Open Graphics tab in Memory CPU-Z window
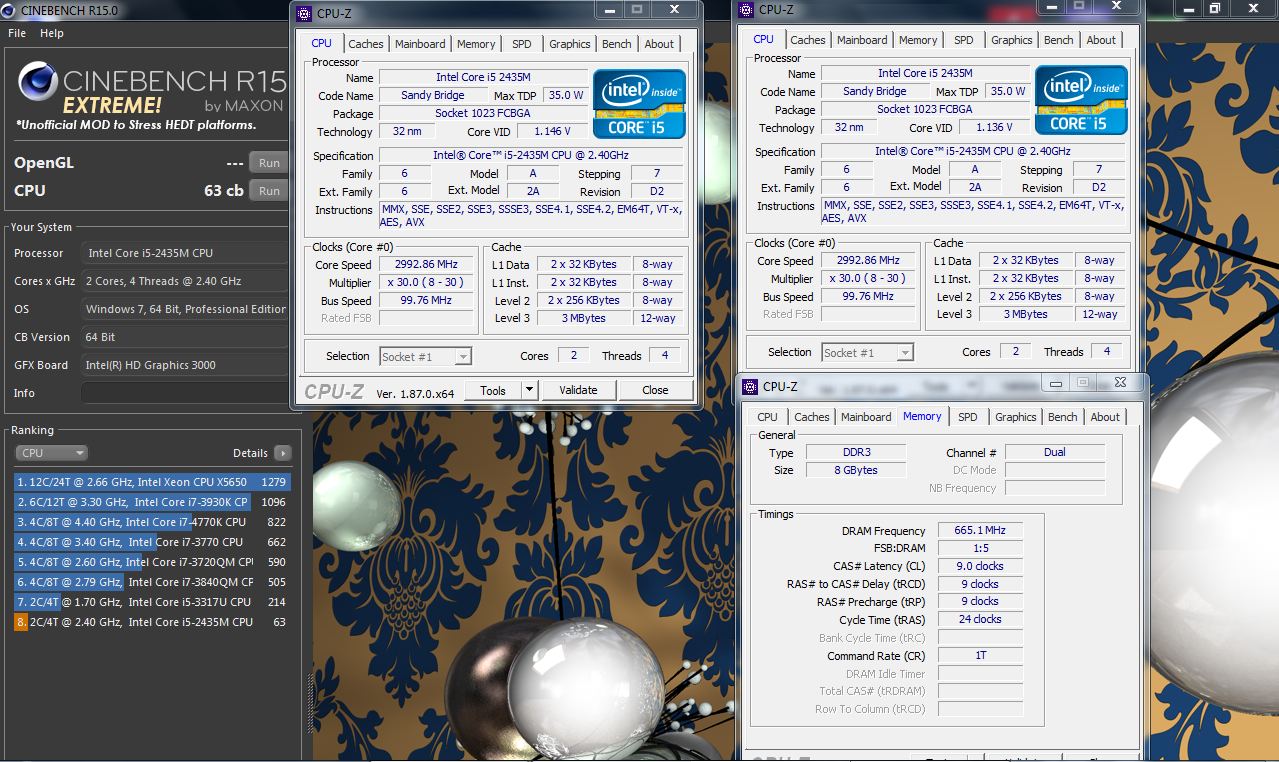 click(1016, 417)
